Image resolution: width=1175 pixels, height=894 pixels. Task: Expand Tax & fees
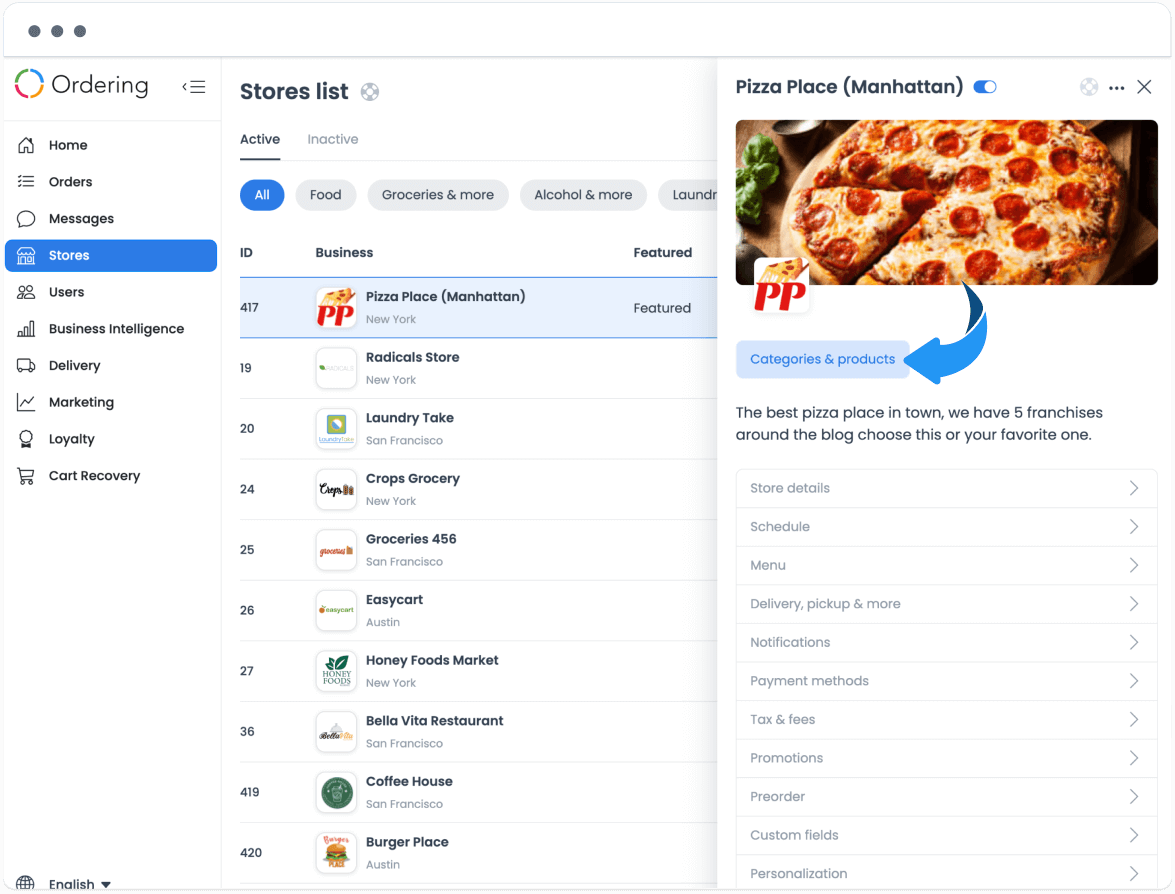point(946,720)
